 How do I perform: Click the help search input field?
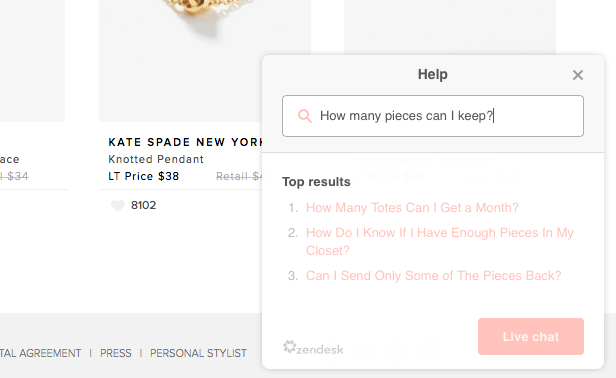[x=433, y=116]
